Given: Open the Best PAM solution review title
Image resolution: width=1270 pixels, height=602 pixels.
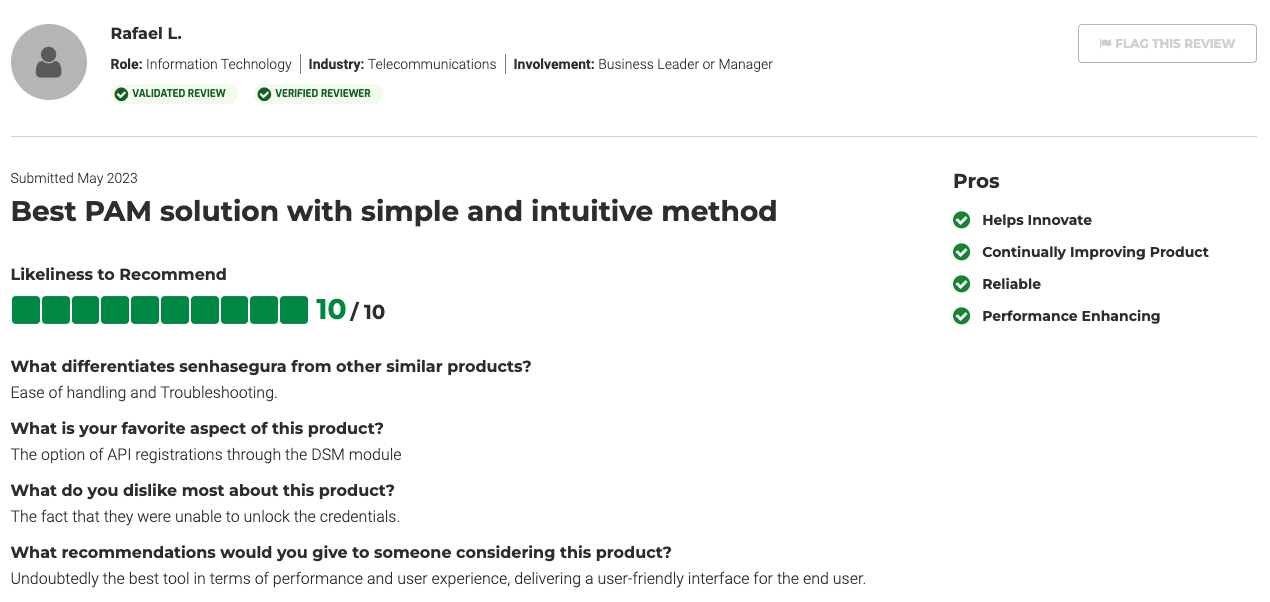Looking at the screenshot, I should click(x=394, y=211).
